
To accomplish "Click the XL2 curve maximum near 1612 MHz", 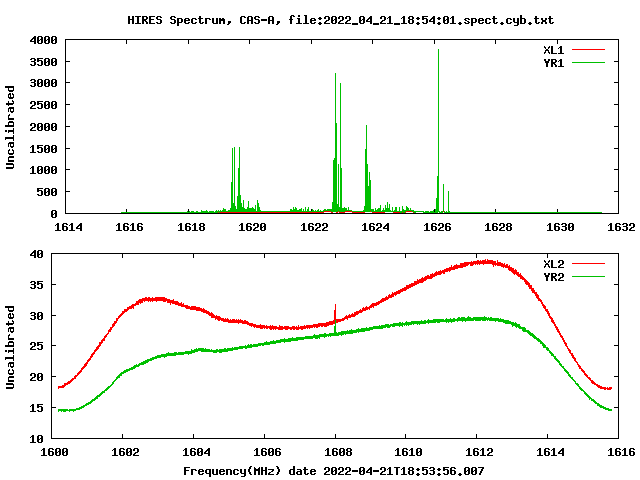I will tap(487, 262).
